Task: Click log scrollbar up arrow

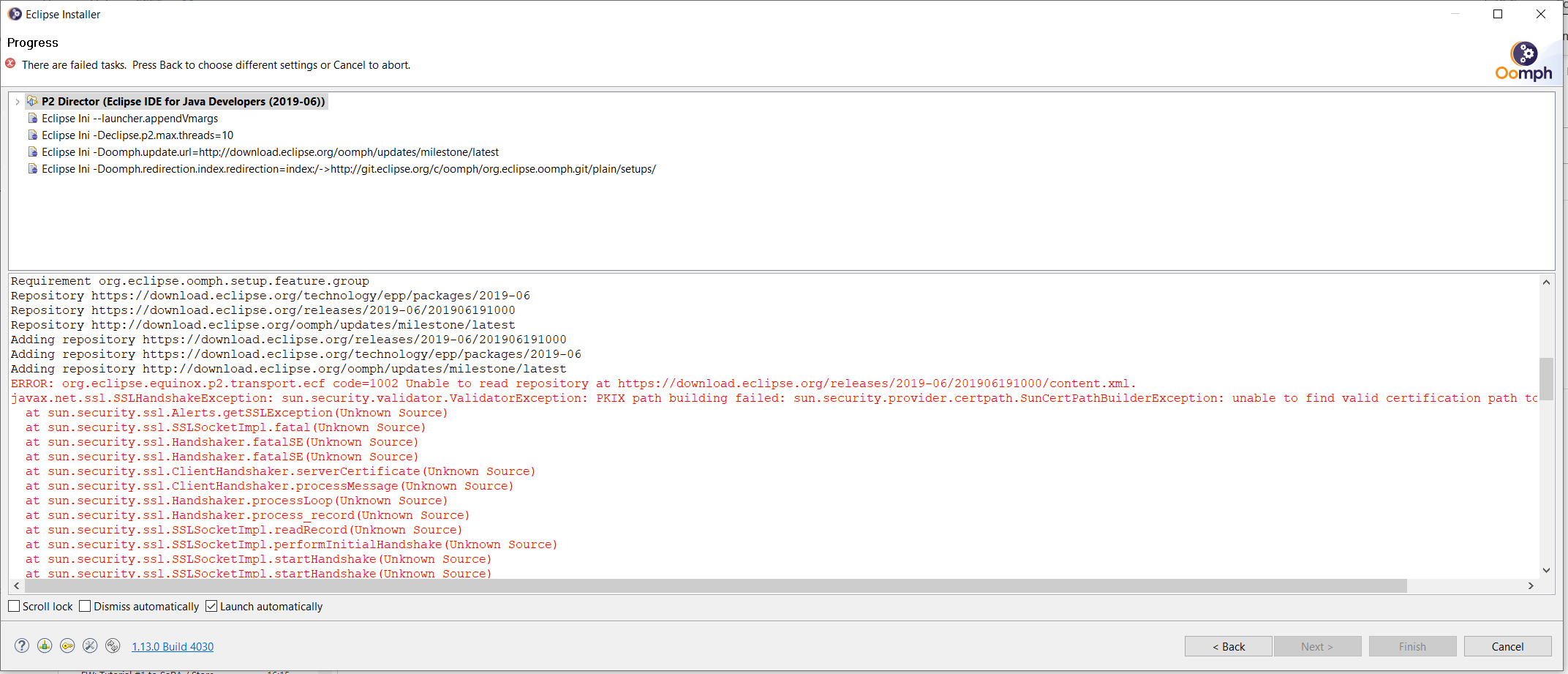Action: click(x=1546, y=282)
